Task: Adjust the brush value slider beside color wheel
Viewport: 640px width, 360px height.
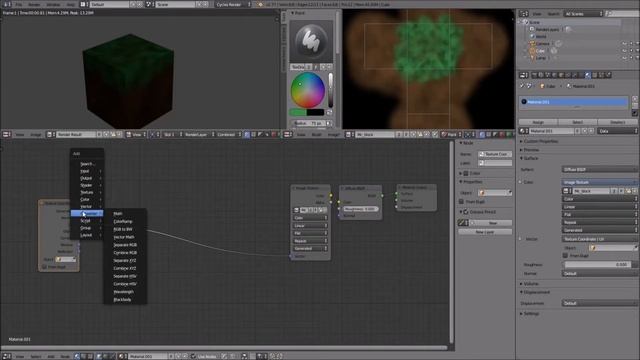Action: tap(330, 90)
